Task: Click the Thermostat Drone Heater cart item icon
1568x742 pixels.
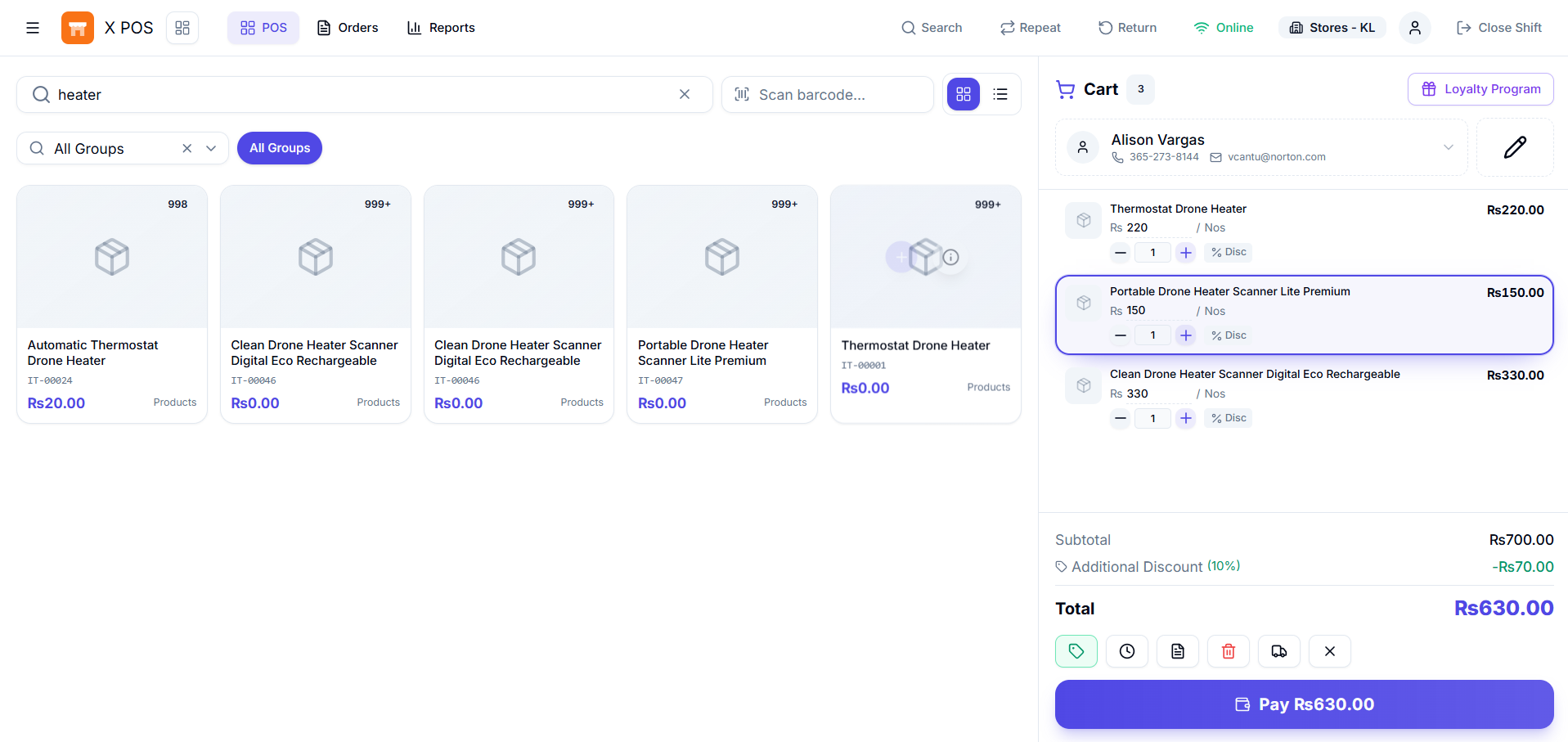Action: click(x=1084, y=220)
